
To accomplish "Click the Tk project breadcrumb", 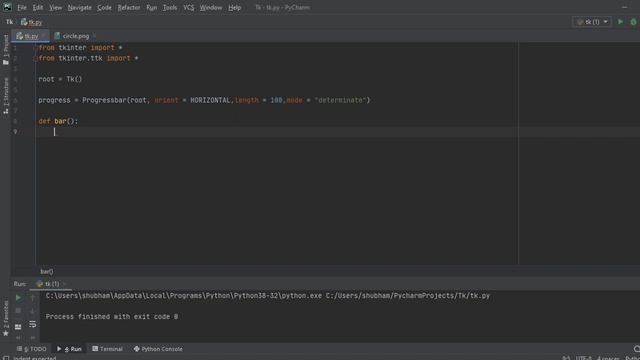I will (x=9, y=22).
